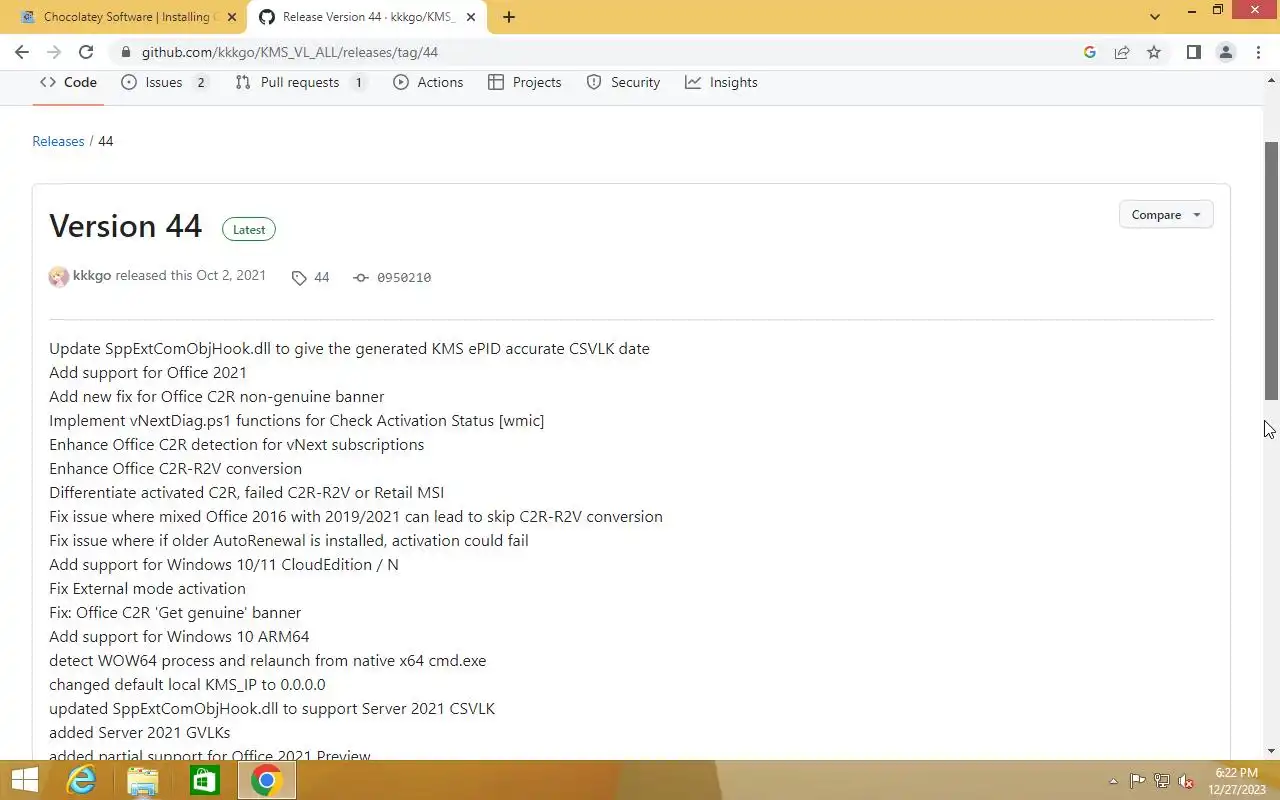The width and height of the screenshot is (1280, 800).
Task: Open the Actions tab
Action: [x=428, y=83]
